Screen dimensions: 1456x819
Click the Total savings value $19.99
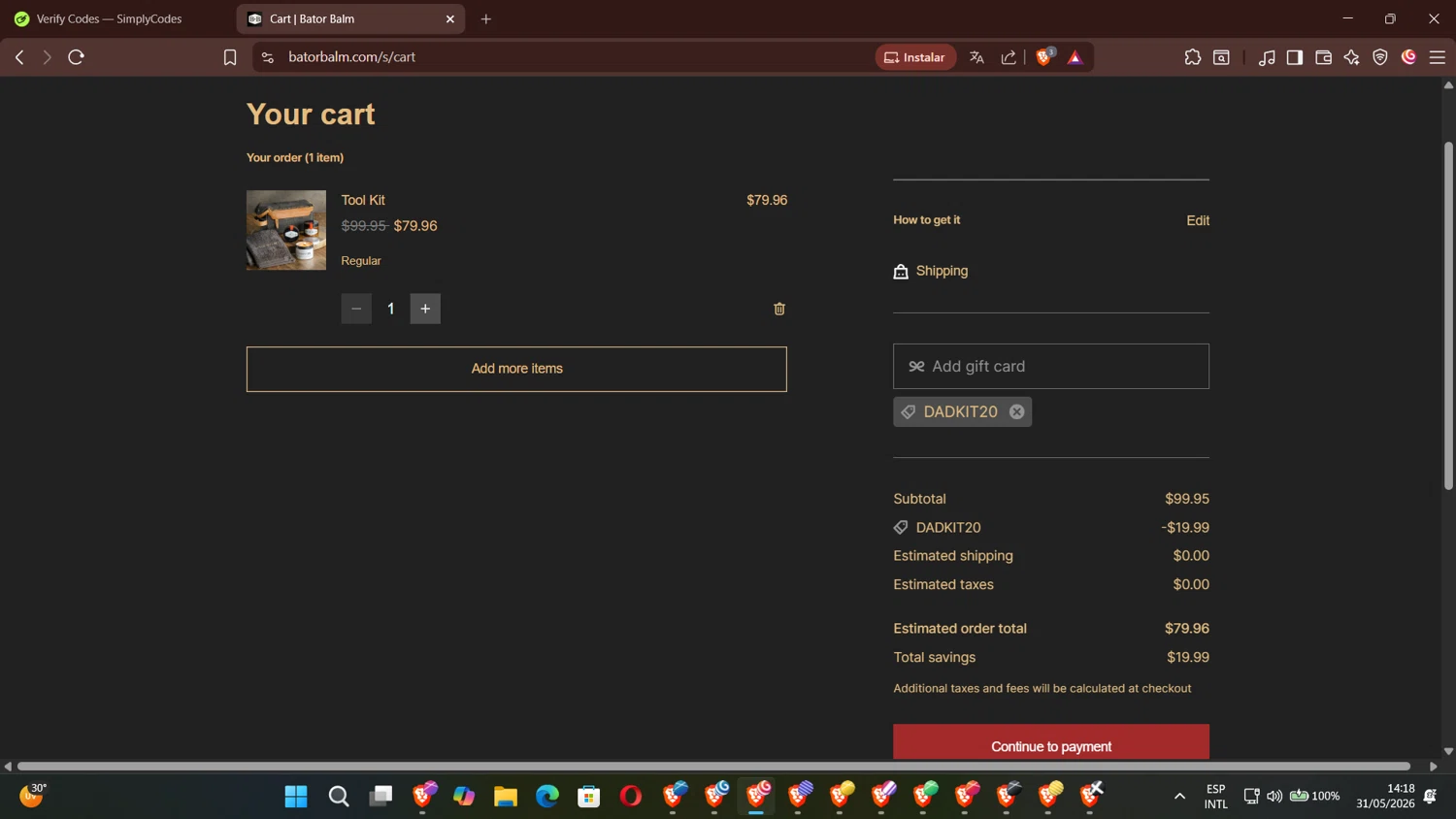[1188, 657]
